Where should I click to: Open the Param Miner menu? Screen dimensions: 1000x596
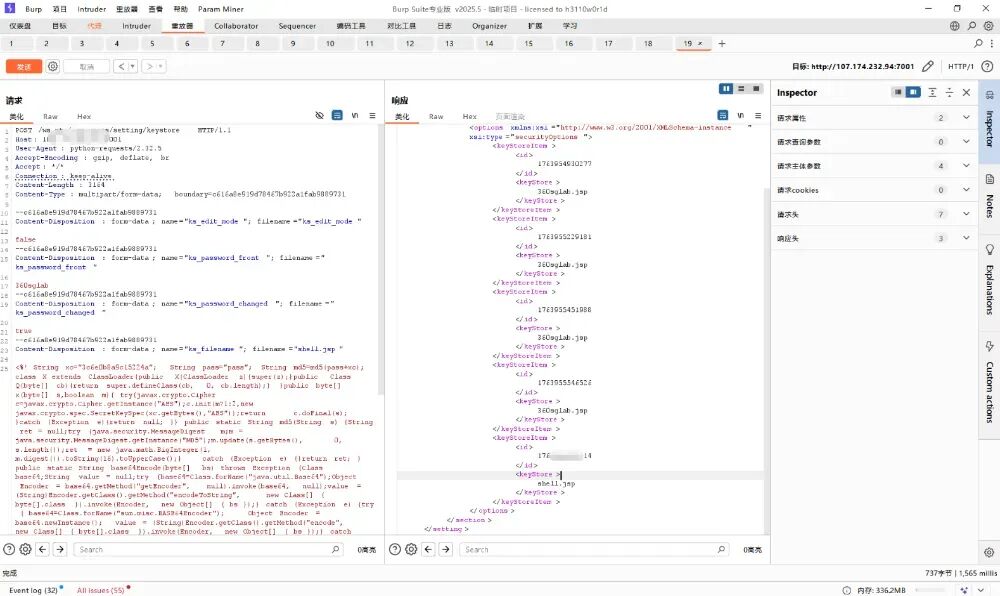[x=221, y=9]
